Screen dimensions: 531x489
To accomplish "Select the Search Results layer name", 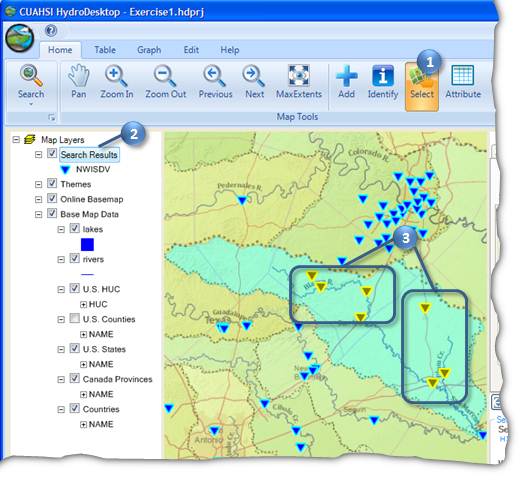I will 89,155.
